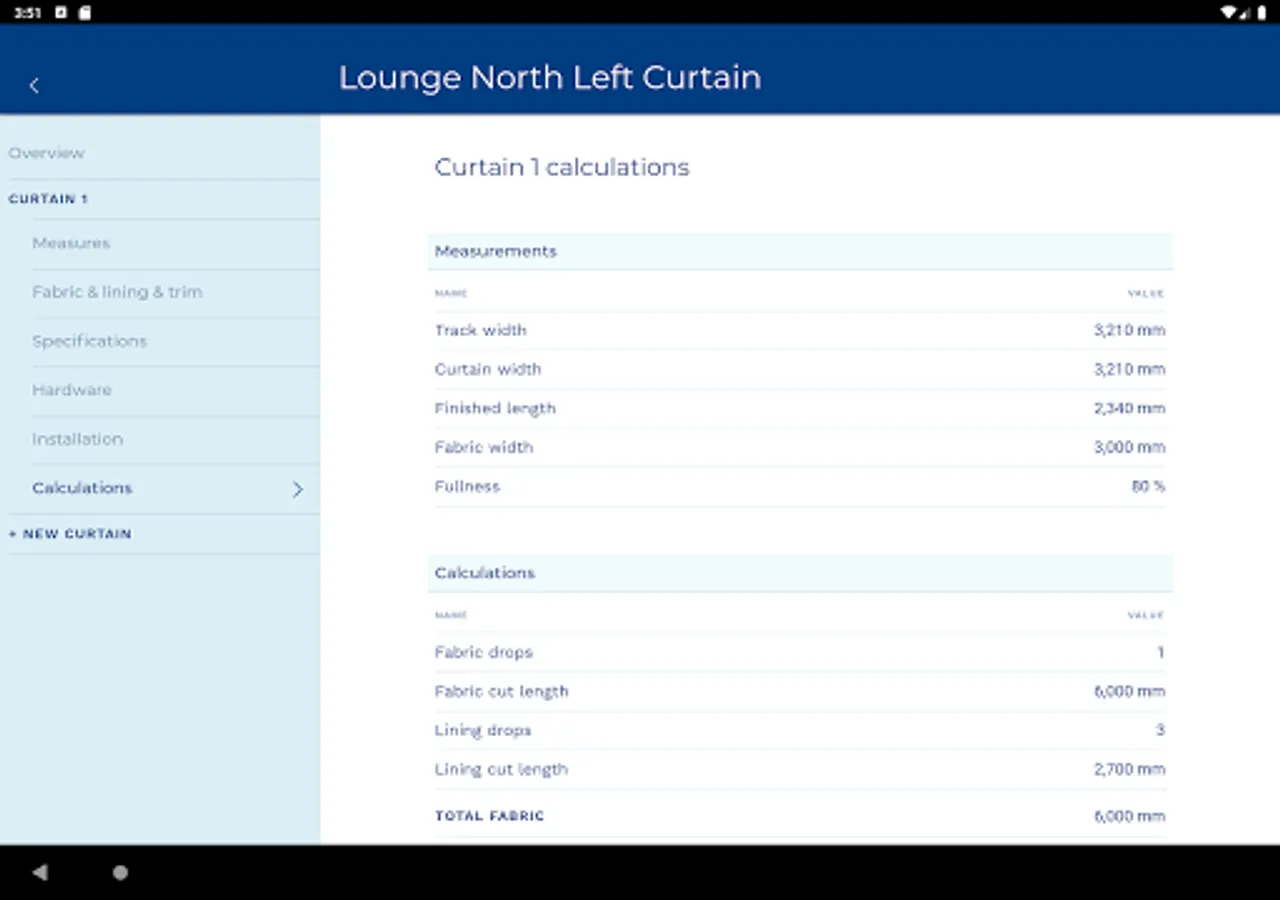Click the Fabric width value 3,000 mm
The height and width of the screenshot is (900, 1280).
click(1130, 447)
